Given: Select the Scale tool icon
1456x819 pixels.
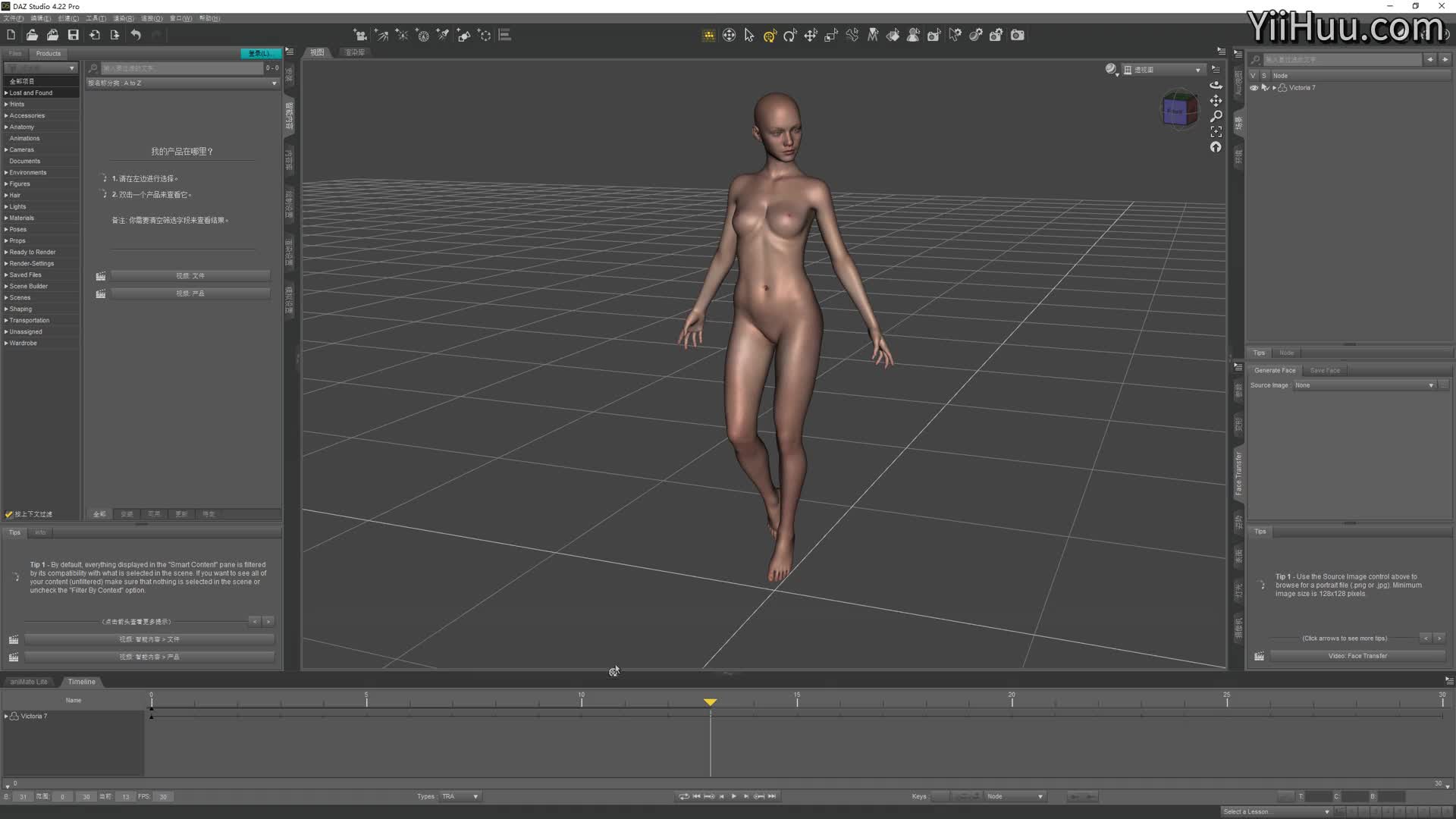Looking at the screenshot, I should coord(831,35).
